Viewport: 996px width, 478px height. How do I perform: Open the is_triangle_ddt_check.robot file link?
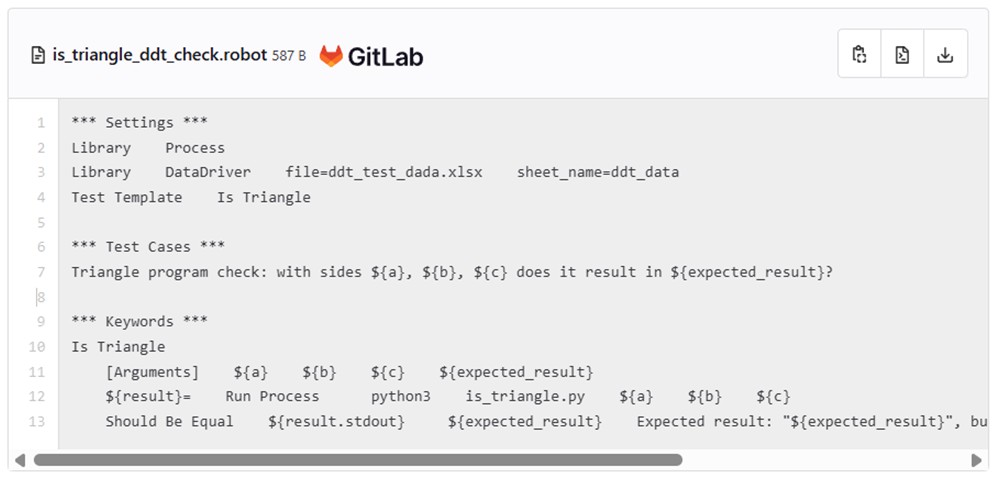pyautogui.click(x=159, y=56)
